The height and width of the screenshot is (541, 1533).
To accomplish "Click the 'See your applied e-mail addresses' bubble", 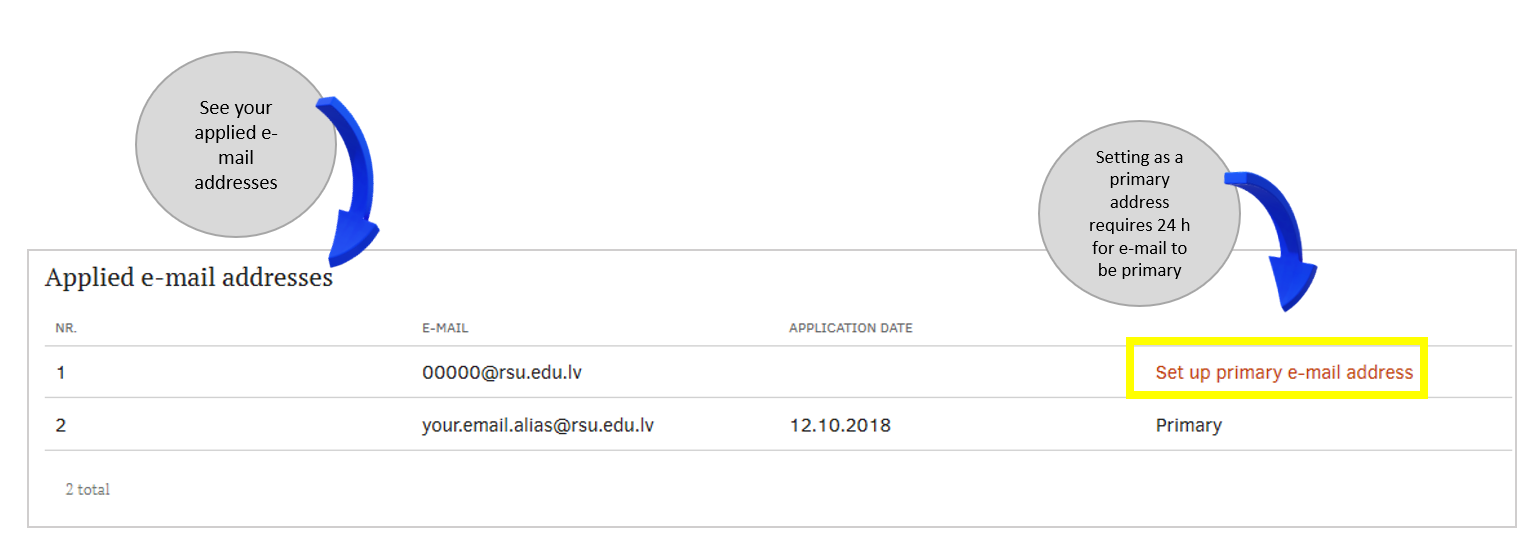I will pyautogui.click(x=236, y=145).
